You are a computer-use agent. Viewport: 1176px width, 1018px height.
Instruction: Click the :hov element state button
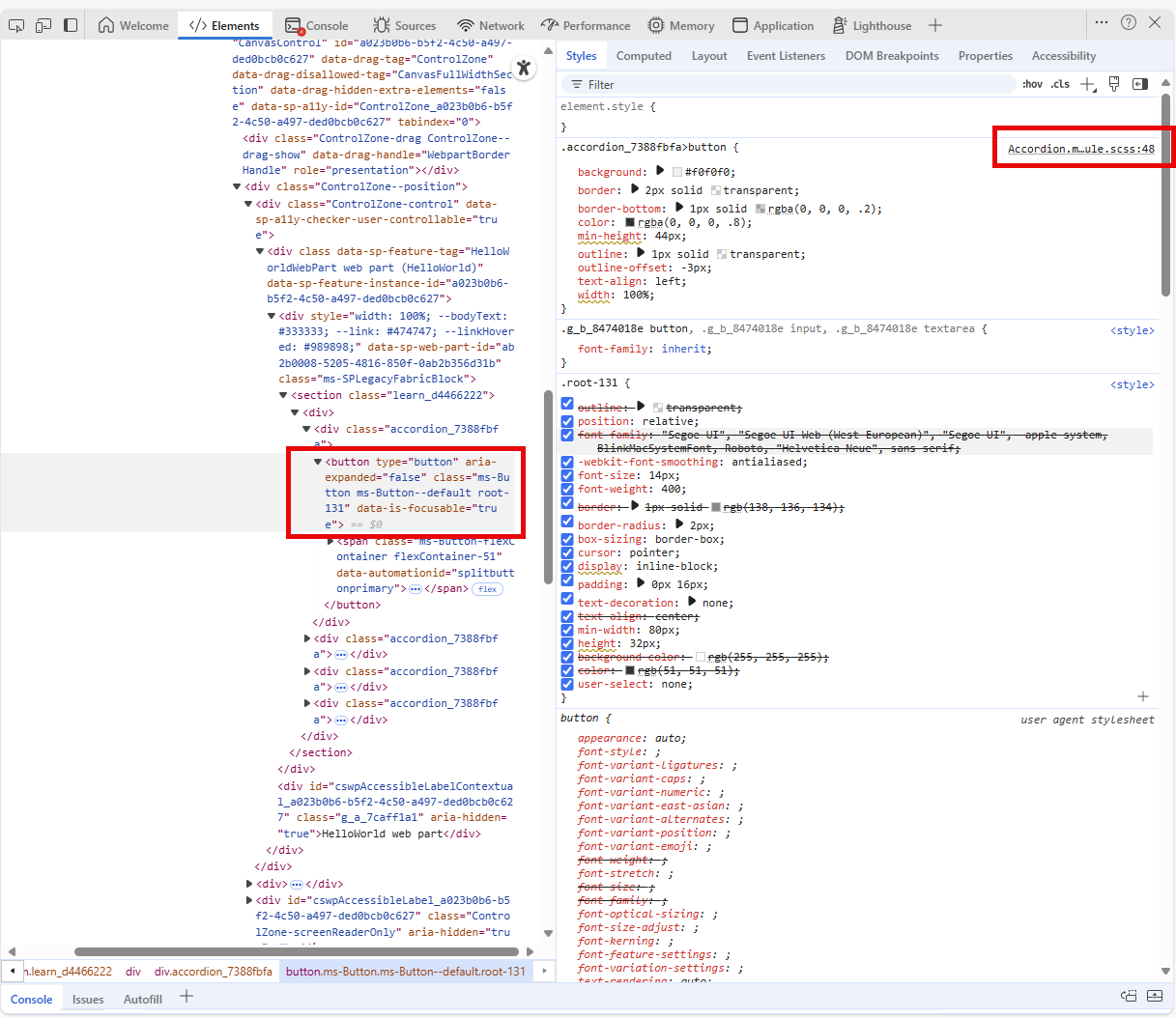pyautogui.click(x=1032, y=84)
